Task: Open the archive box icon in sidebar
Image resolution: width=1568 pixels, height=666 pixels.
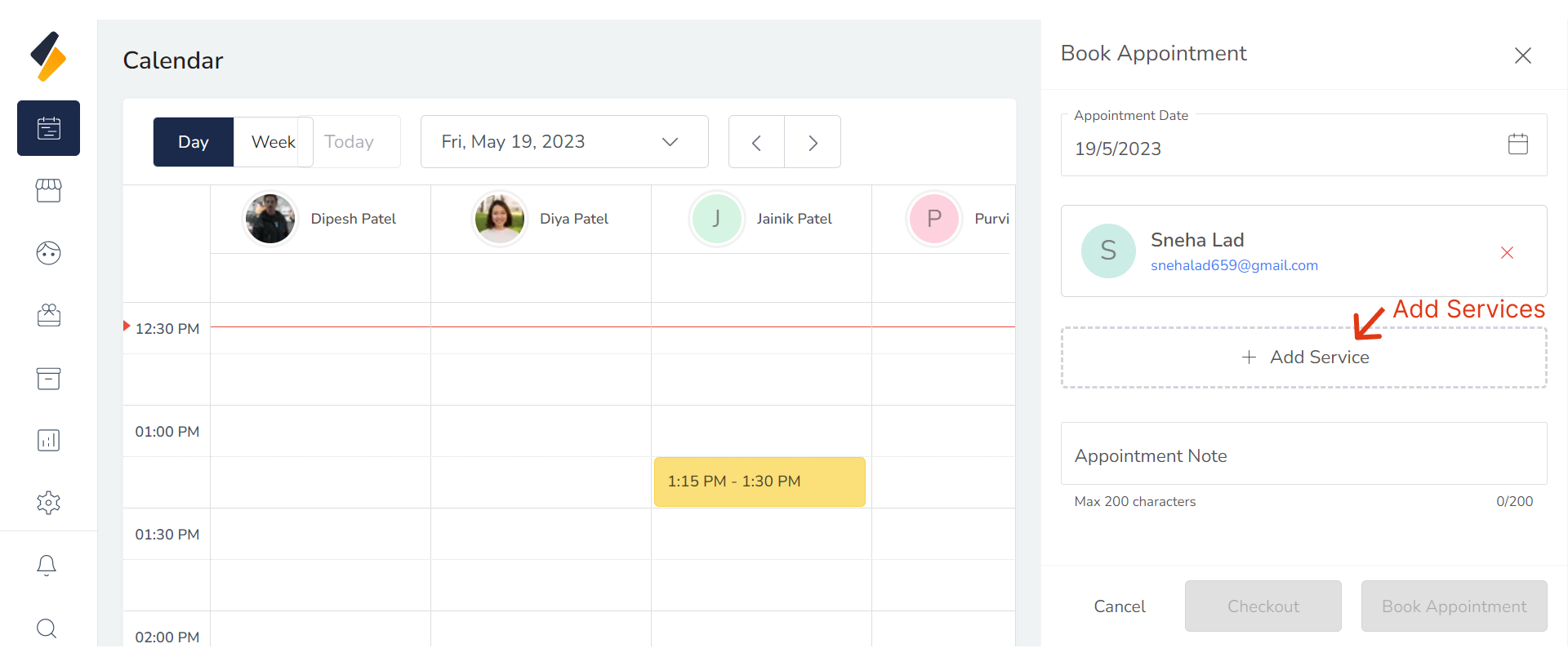Action: point(48,379)
